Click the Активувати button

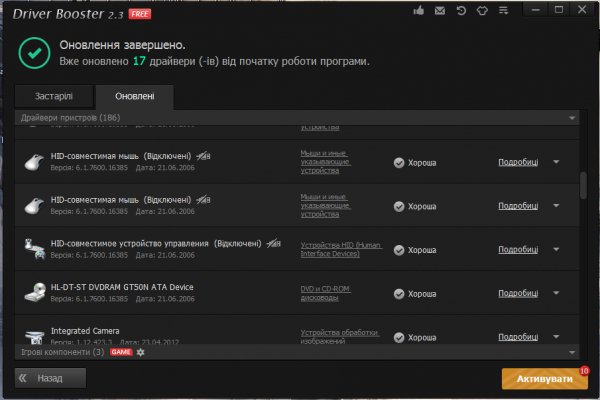pos(545,379)
